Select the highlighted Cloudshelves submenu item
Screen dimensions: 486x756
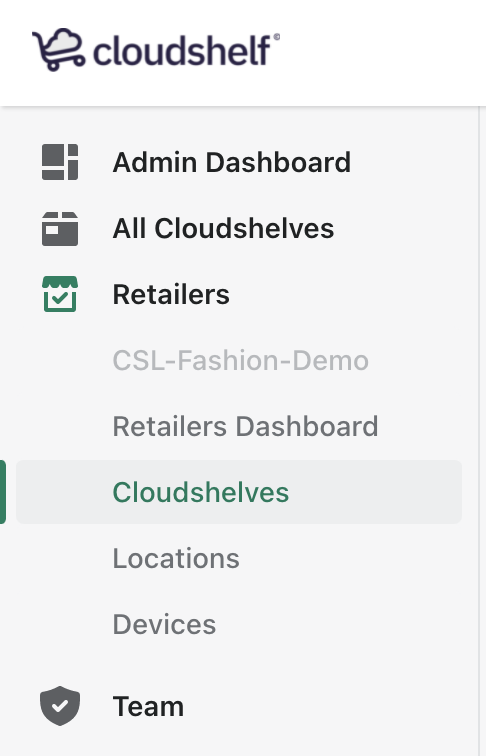pyautogui.click(x=239, y=492)
